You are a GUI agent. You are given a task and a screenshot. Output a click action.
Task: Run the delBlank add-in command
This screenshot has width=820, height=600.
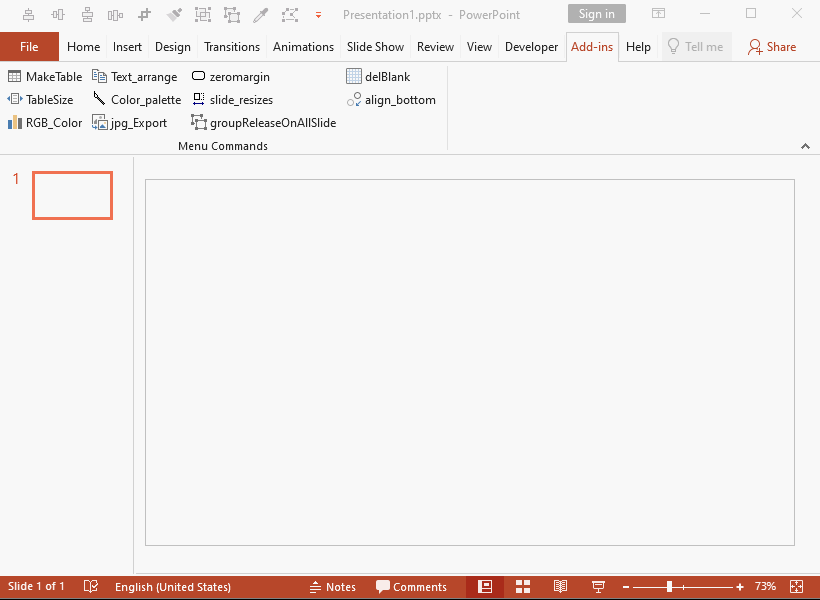[x=378, y=77]
